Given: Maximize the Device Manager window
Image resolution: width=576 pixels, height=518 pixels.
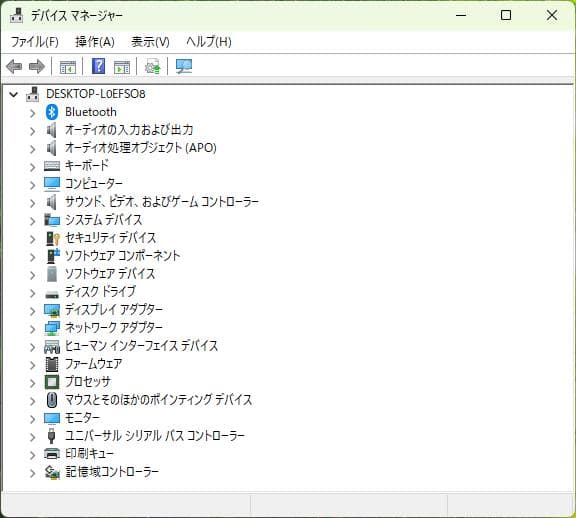Looking at the screenshot, I should (x=506, y=15).
